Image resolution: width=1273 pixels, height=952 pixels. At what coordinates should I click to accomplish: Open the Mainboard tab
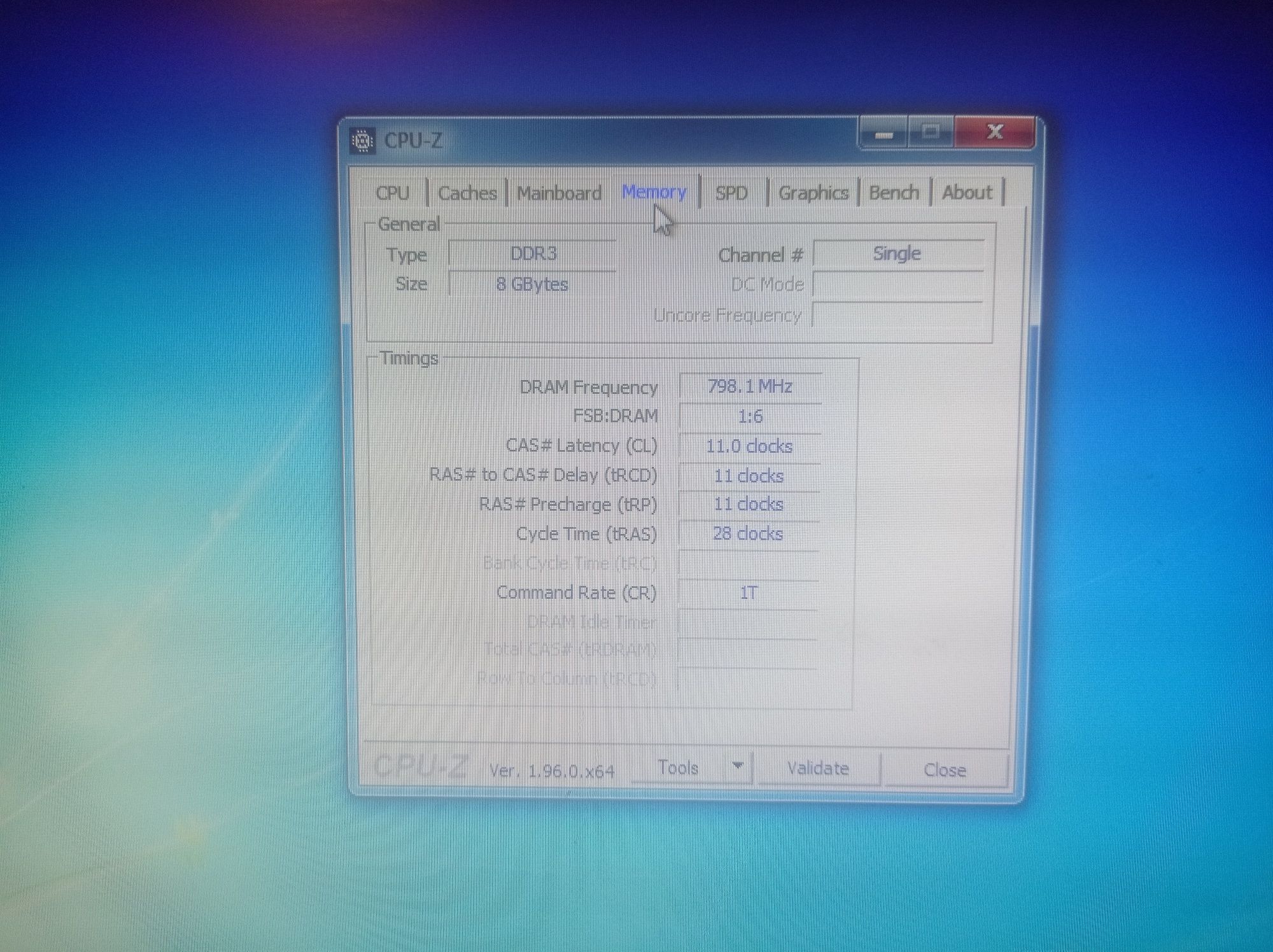[x=559, y=193]
